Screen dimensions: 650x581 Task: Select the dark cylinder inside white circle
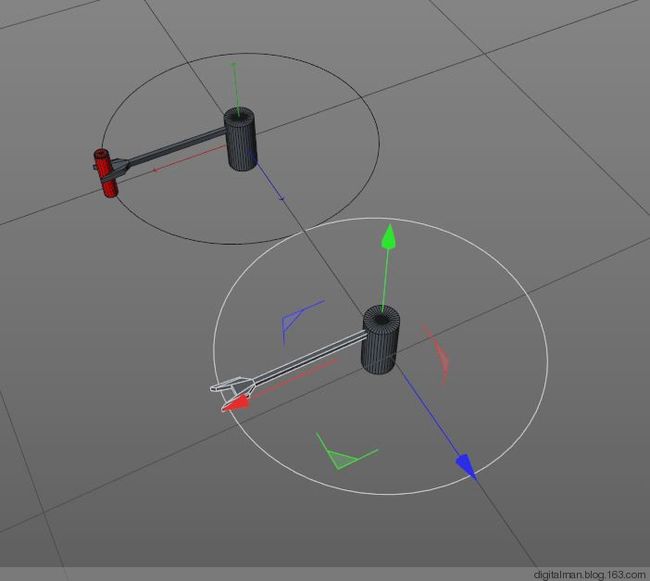[381, 339]
